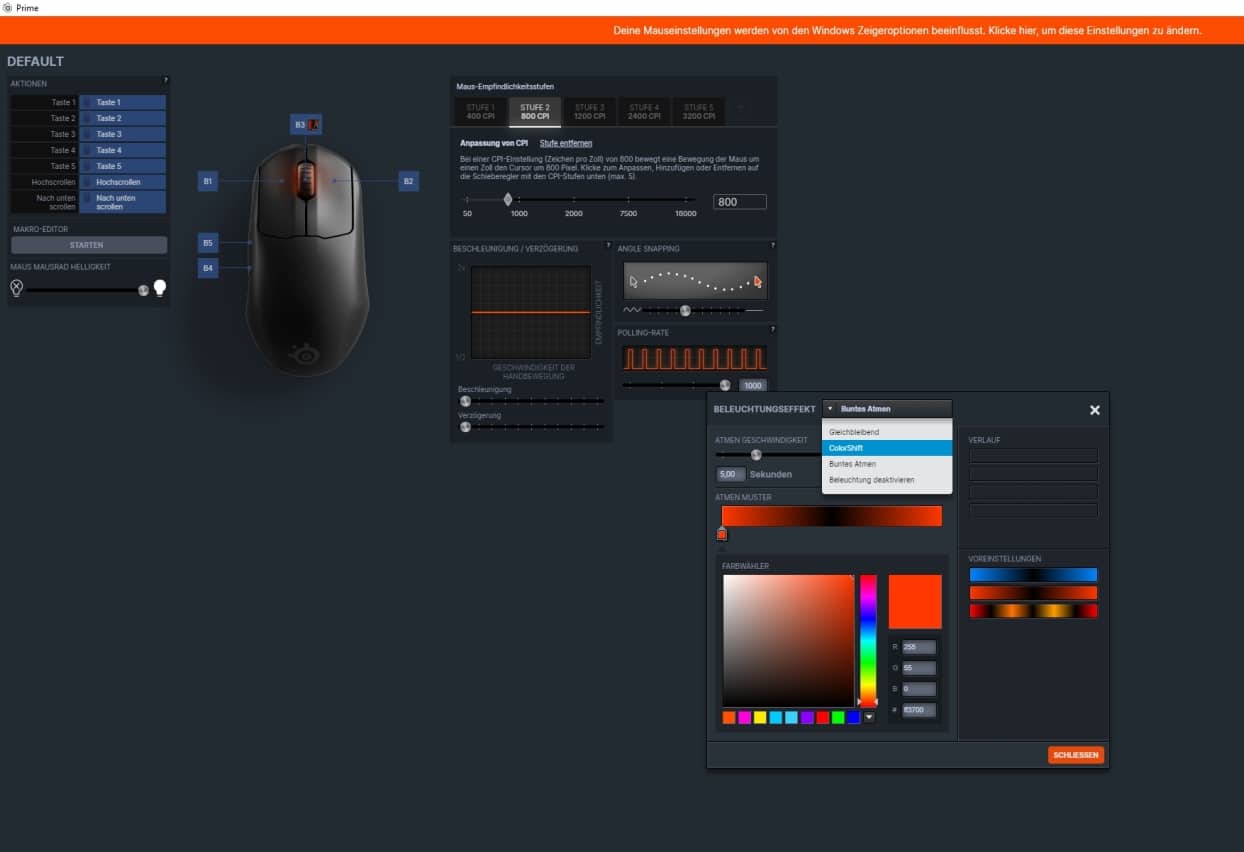Click the bright lightbulb icon for maximum brightness
Viewport: 1244px width, 852px height.
(159, 289)
